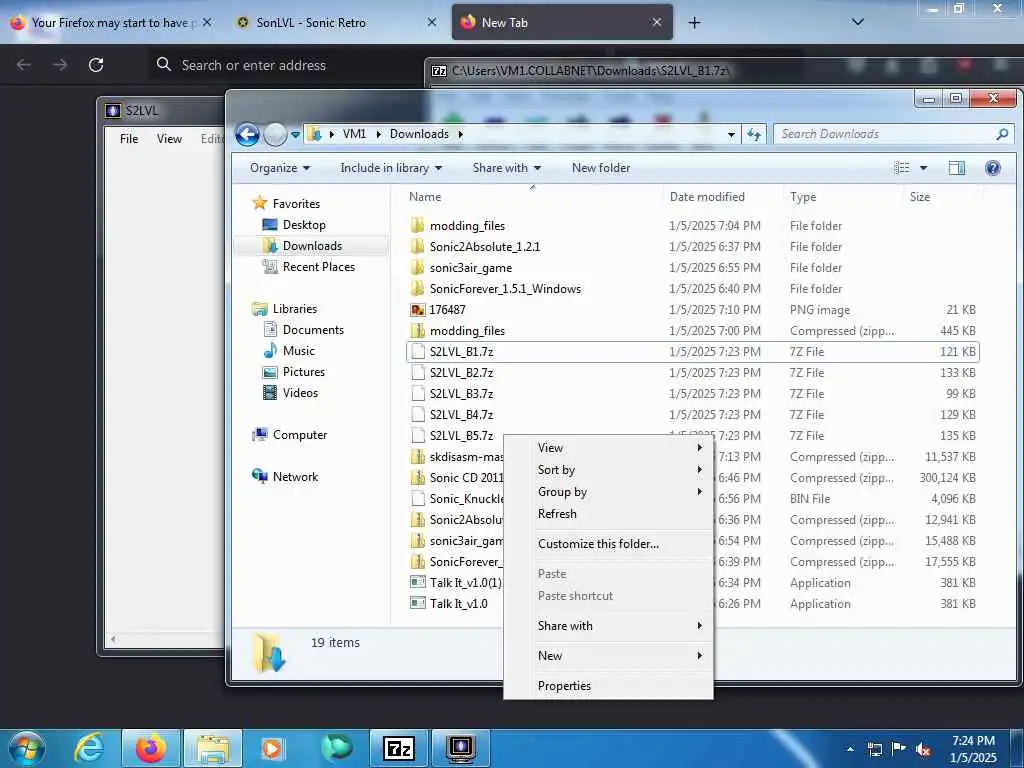Toggle the preview pane icon

click(957, 168)
